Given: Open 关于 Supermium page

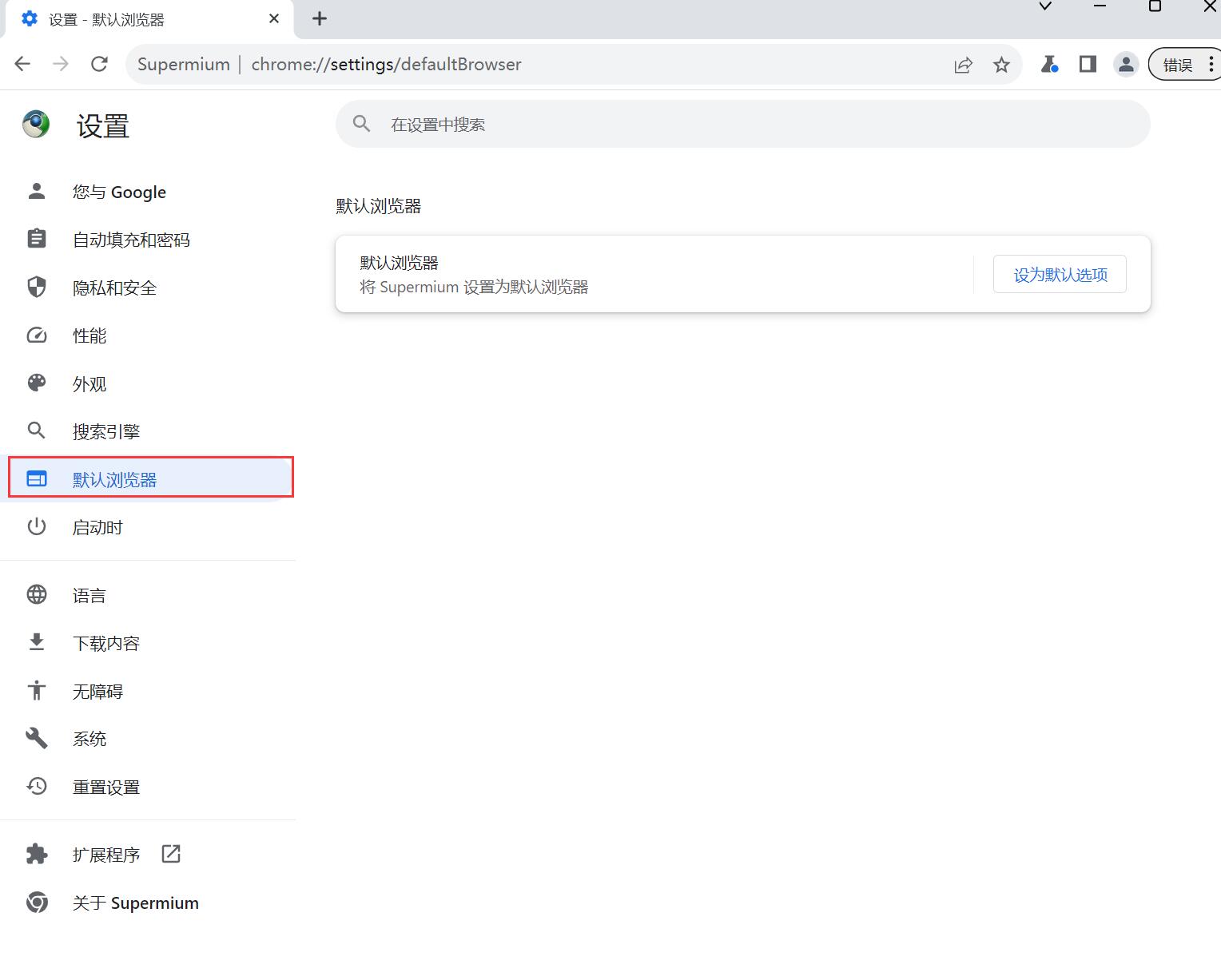Looking at the screenshot, I should (x=135, y=903).
